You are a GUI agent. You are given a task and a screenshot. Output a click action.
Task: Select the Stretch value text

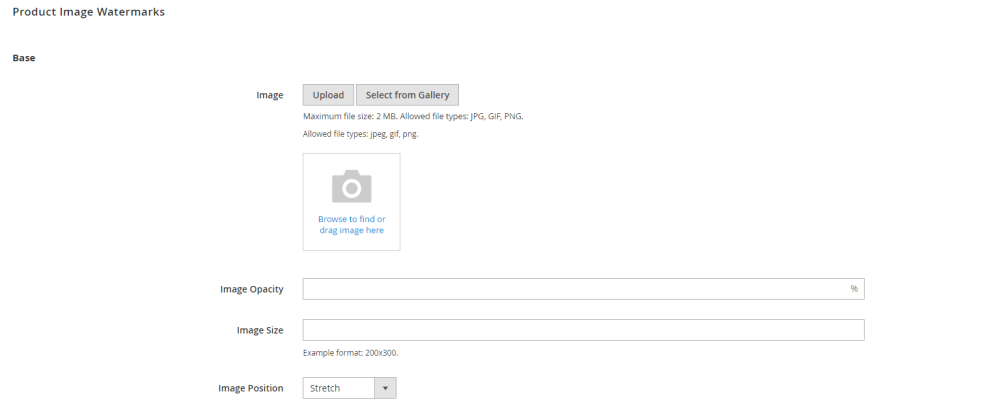coord(325,388)
